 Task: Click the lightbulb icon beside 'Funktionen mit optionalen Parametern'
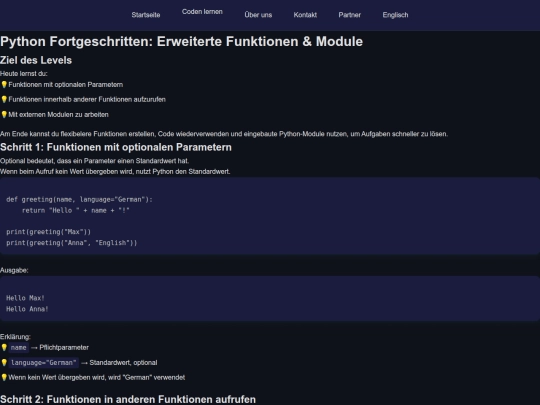coord(4,85)
